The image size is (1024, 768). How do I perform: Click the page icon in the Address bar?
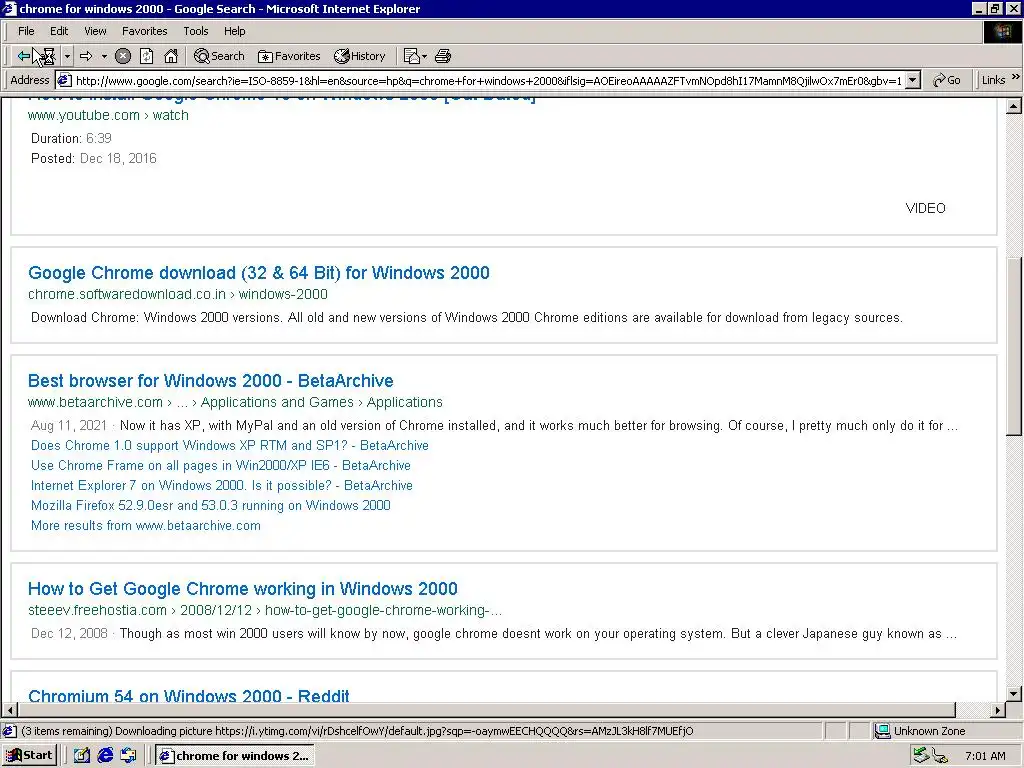point(64,80)
